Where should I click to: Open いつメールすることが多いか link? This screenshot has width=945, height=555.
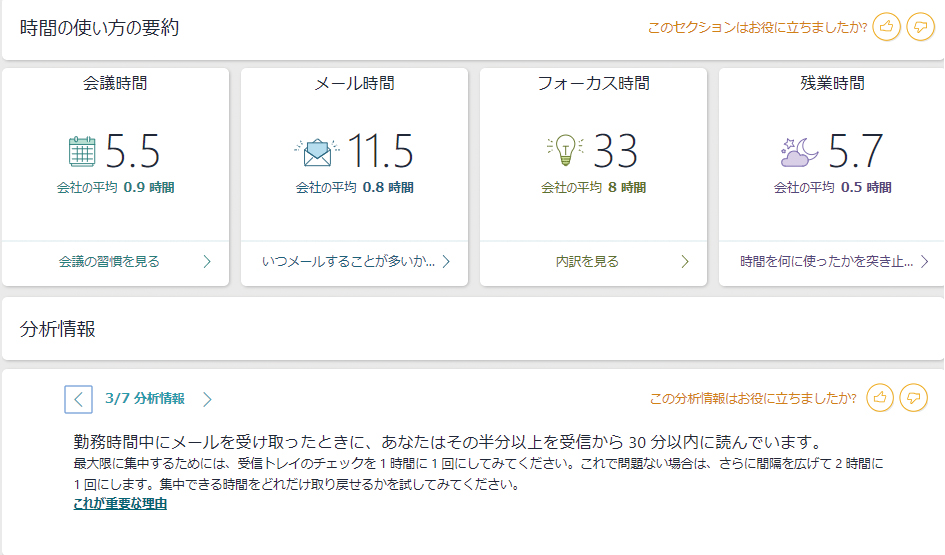pyautogui.click(x=348, y=262)
